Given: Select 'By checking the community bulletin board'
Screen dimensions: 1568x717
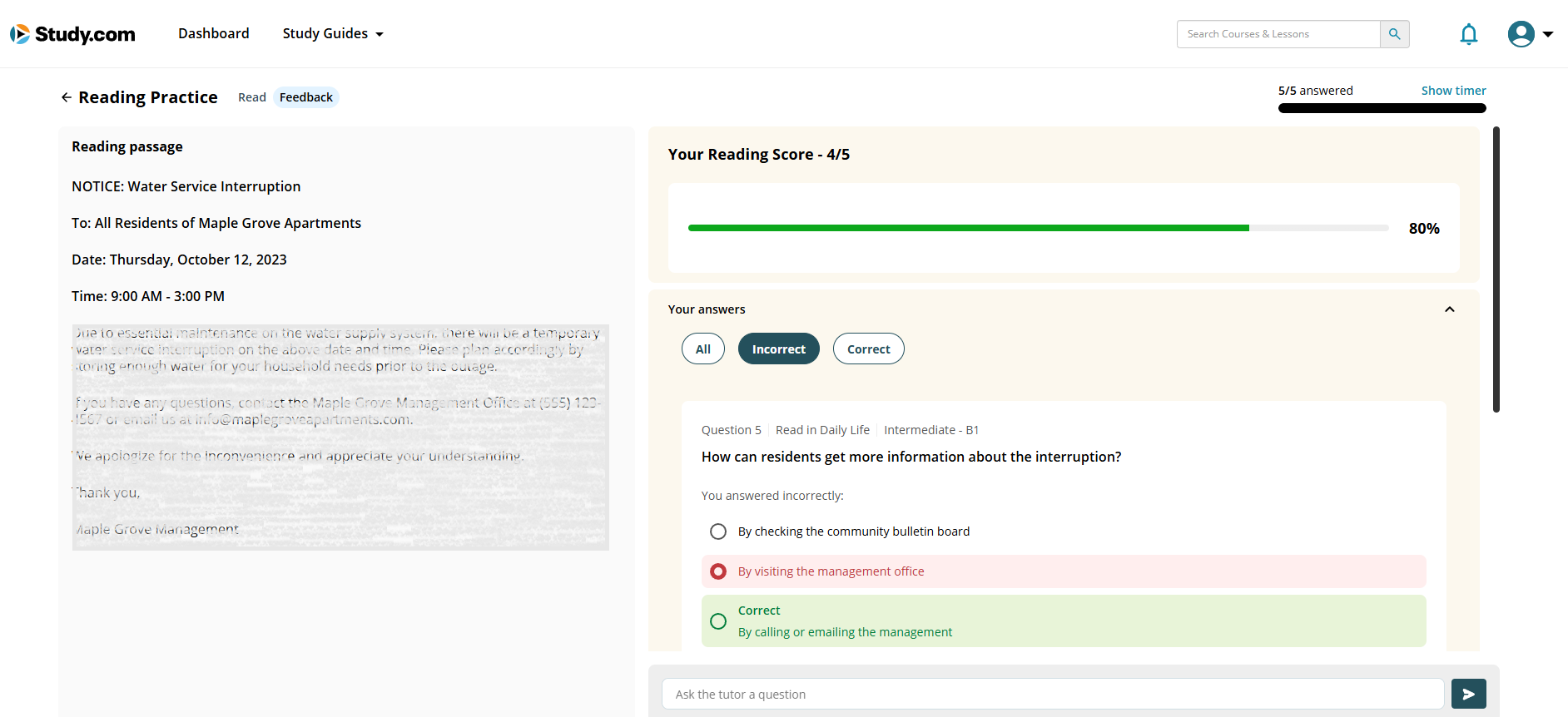Looking at the screenshot, I should point(718,532).
